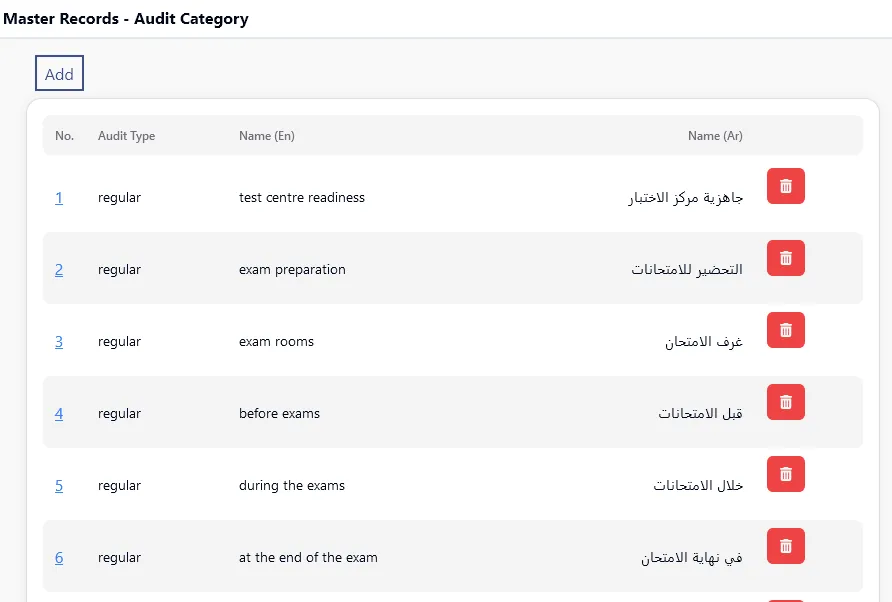The image size is (892, 602).
Task: Delete the "exam preparation" category
Action: coord(785,258)
